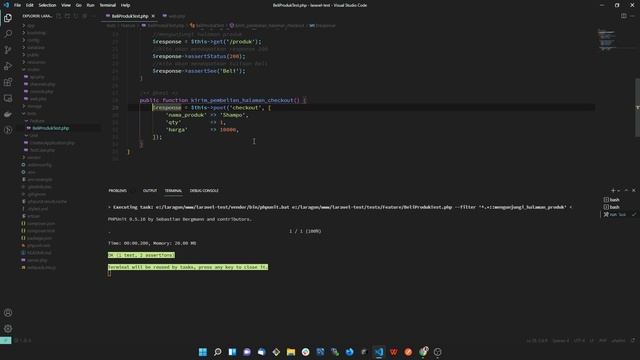The width and height of the screenshot is (640, 360).
Task: Open web.php under the routes folder
Action: pos(38,99)
